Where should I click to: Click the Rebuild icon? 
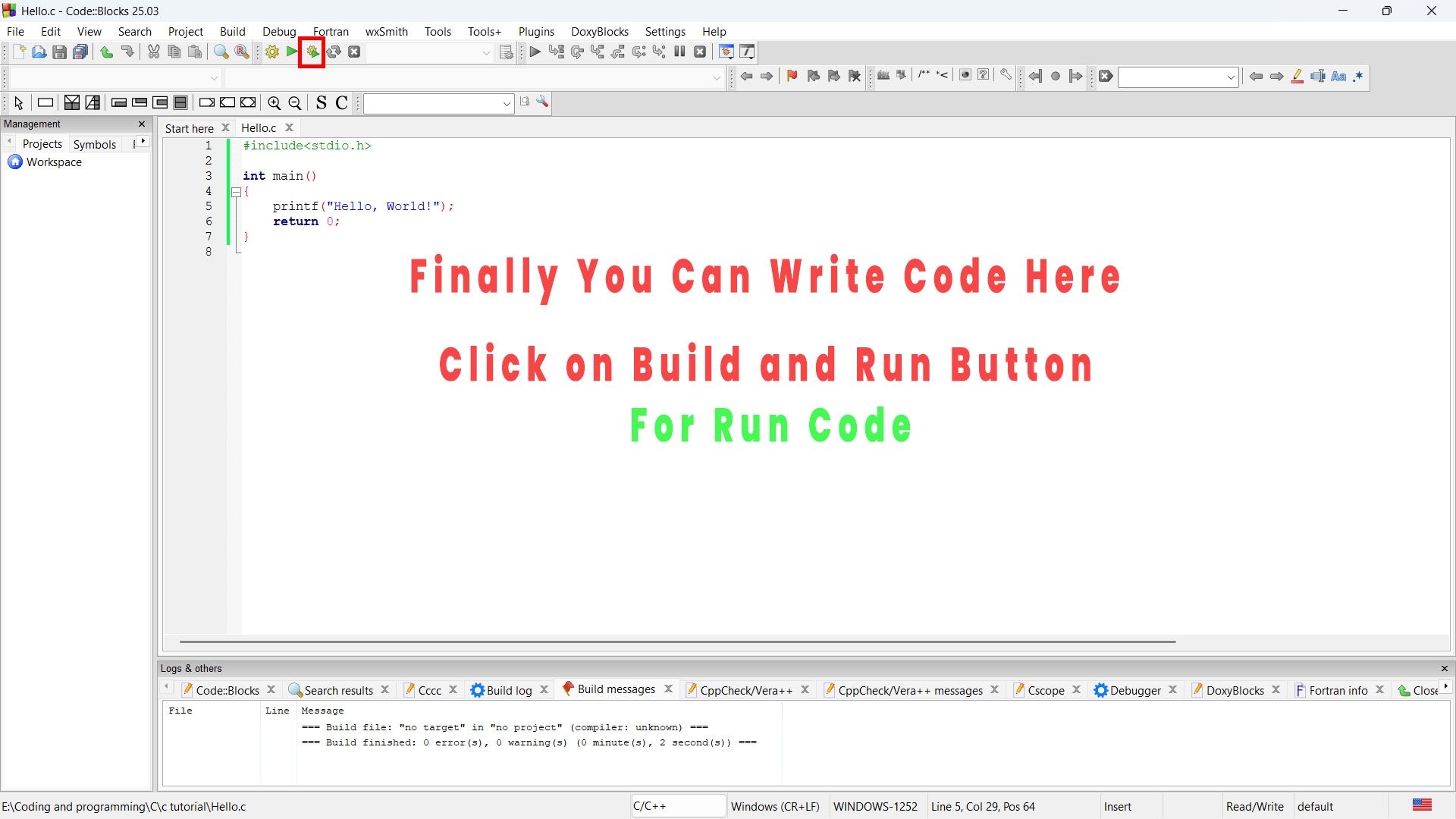click(x=334, y=52)
